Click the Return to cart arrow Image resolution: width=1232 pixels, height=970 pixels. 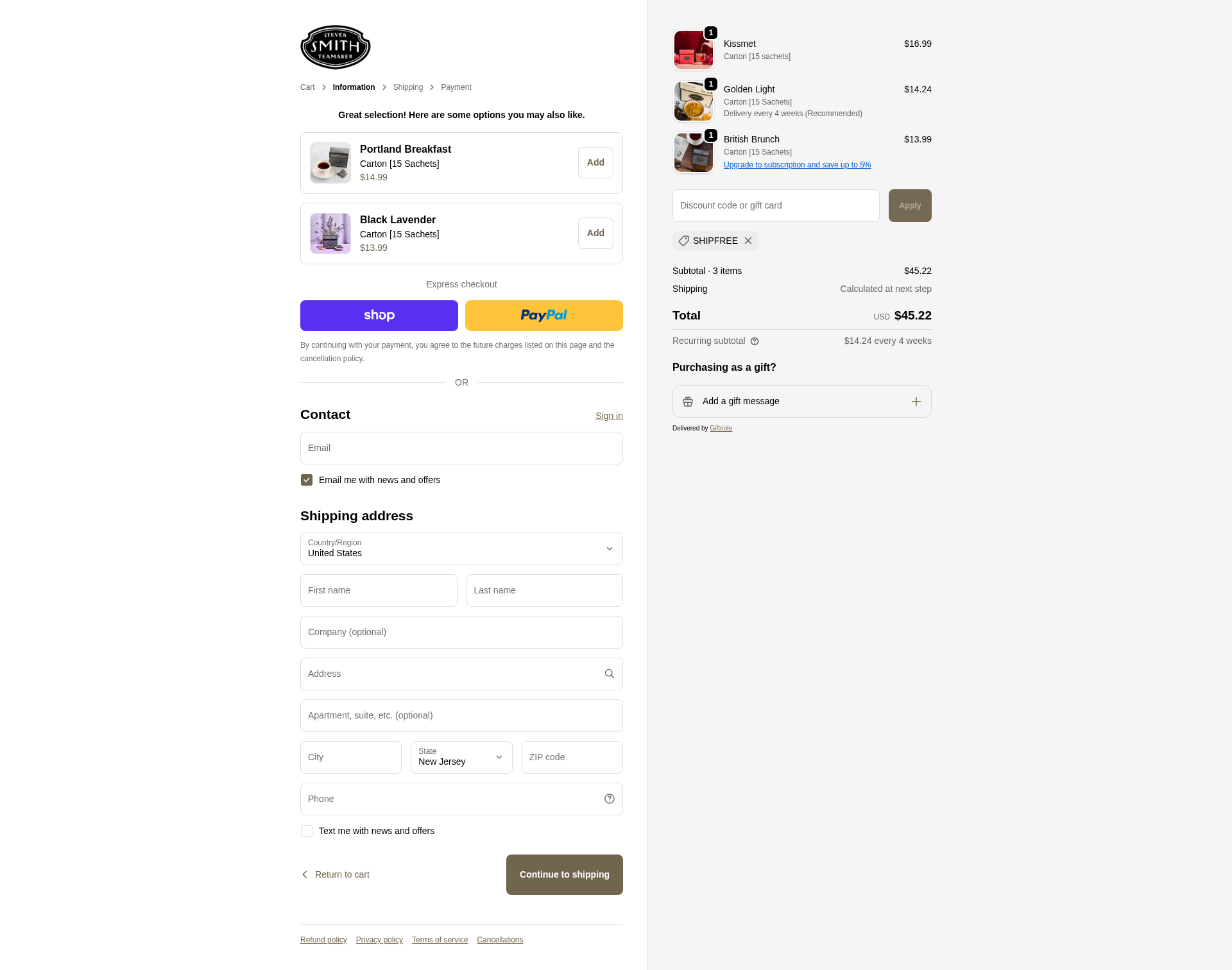pos(305,874)
